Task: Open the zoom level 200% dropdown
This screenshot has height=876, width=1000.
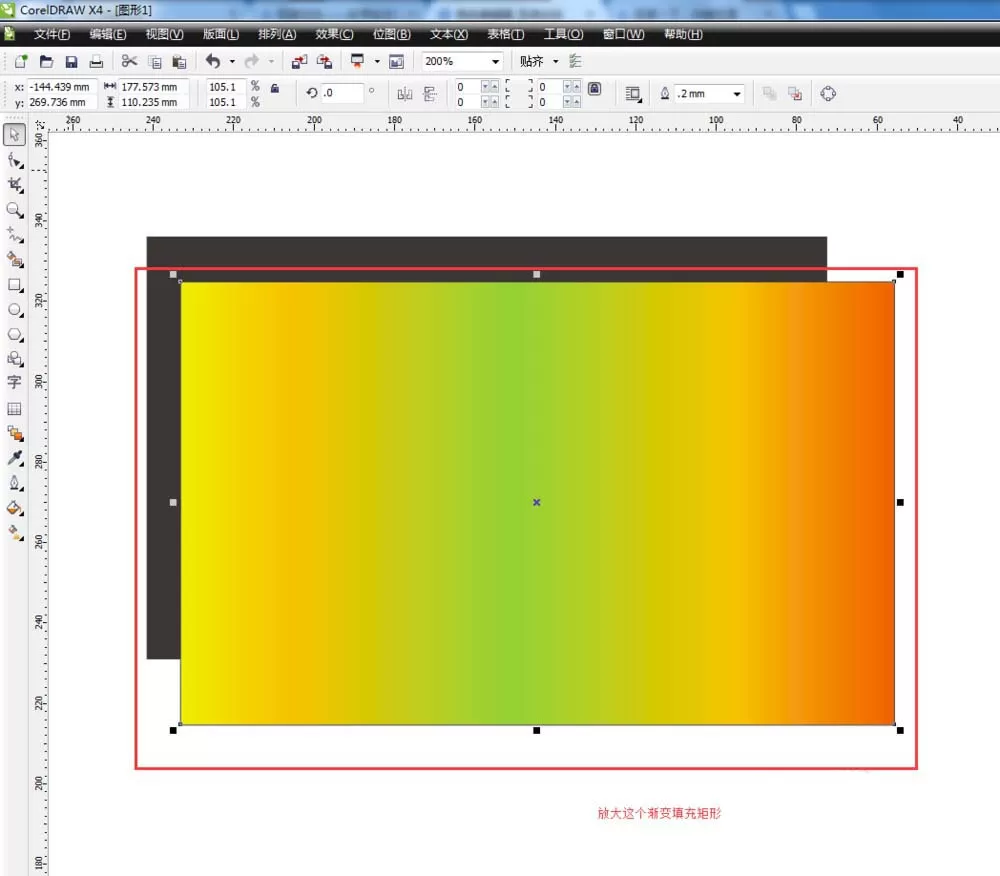Action: pos(495,62)
